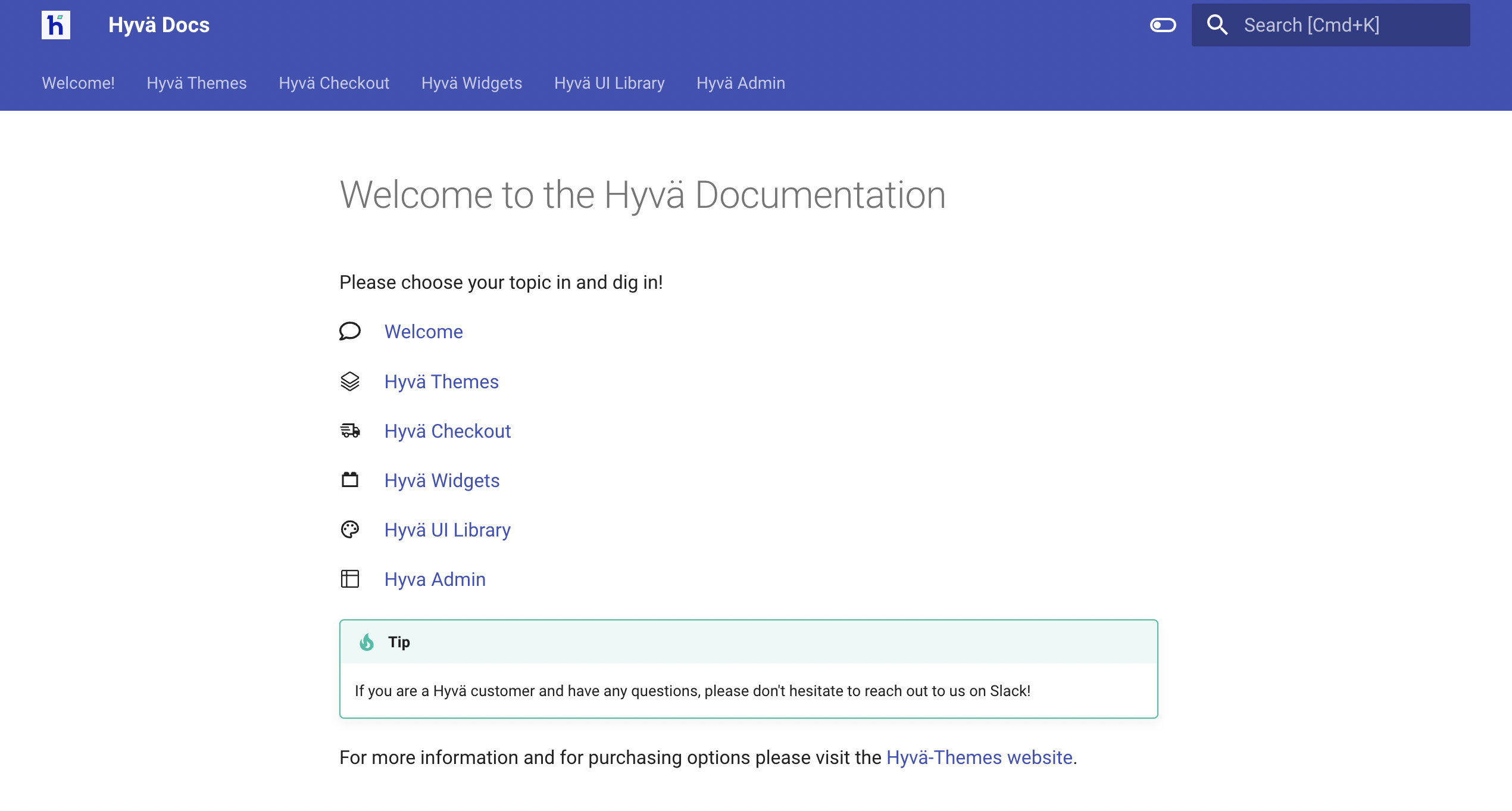
Task: Select the layers icon next to Hyvä Themes
Action: click(350, 382)
